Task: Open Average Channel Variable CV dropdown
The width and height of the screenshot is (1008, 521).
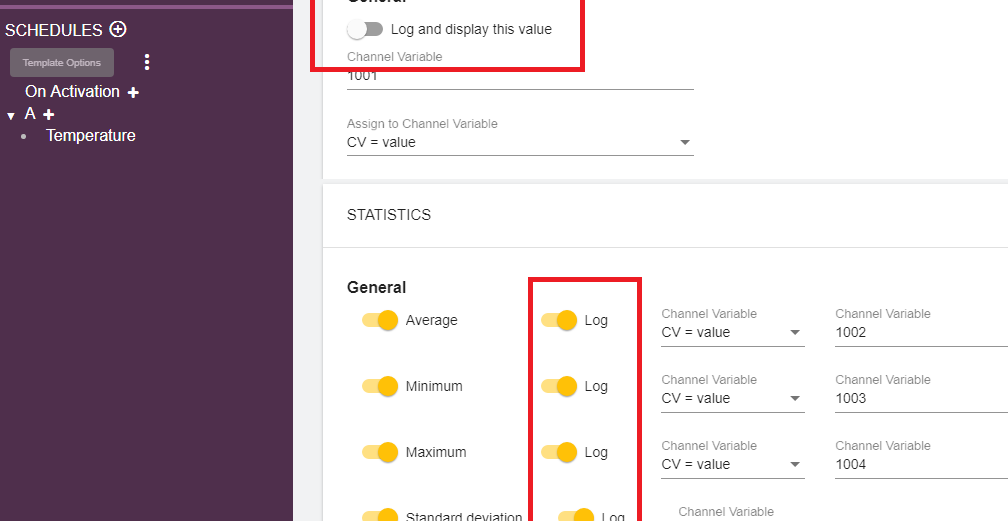Action: tap(733, 332)
